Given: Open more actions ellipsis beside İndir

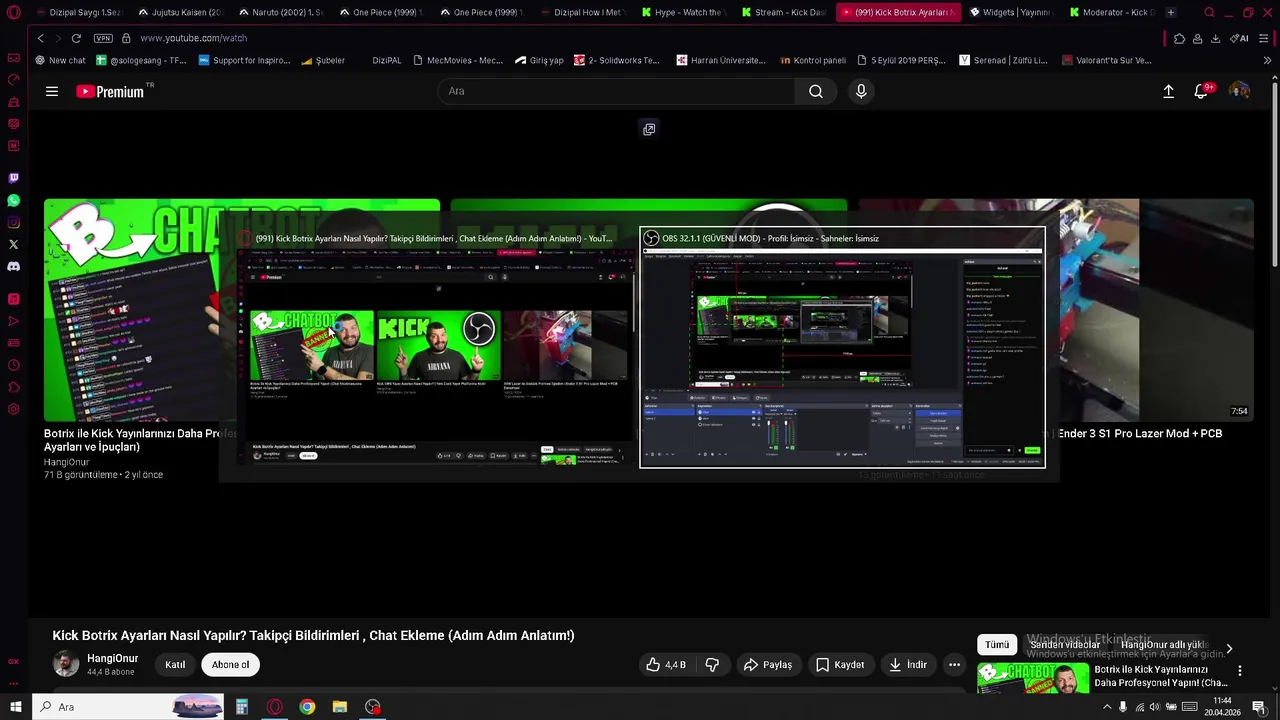Looking at the screenshot, I should (954, 664).
